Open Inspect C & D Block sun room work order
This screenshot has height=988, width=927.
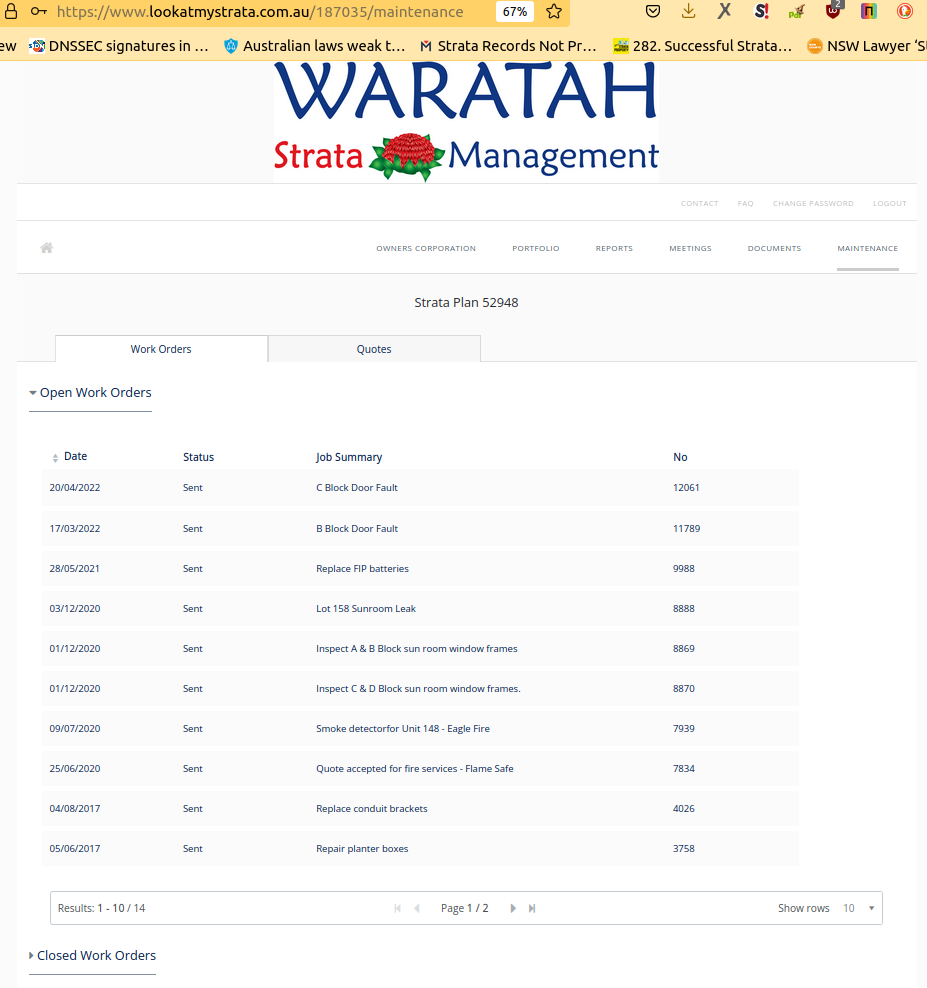click(x=418, y=689)
